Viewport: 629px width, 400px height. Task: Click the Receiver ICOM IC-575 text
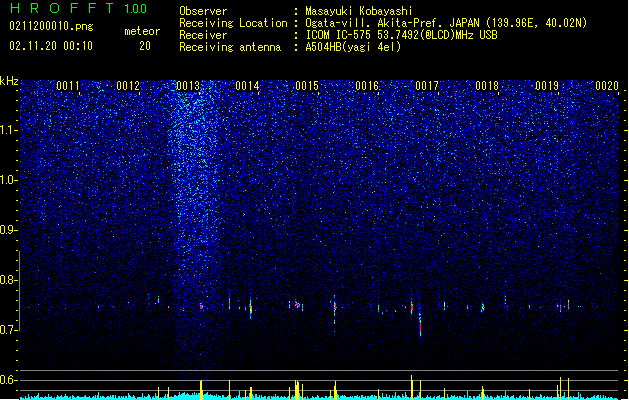pyautogui.click(x=401, y=35)
